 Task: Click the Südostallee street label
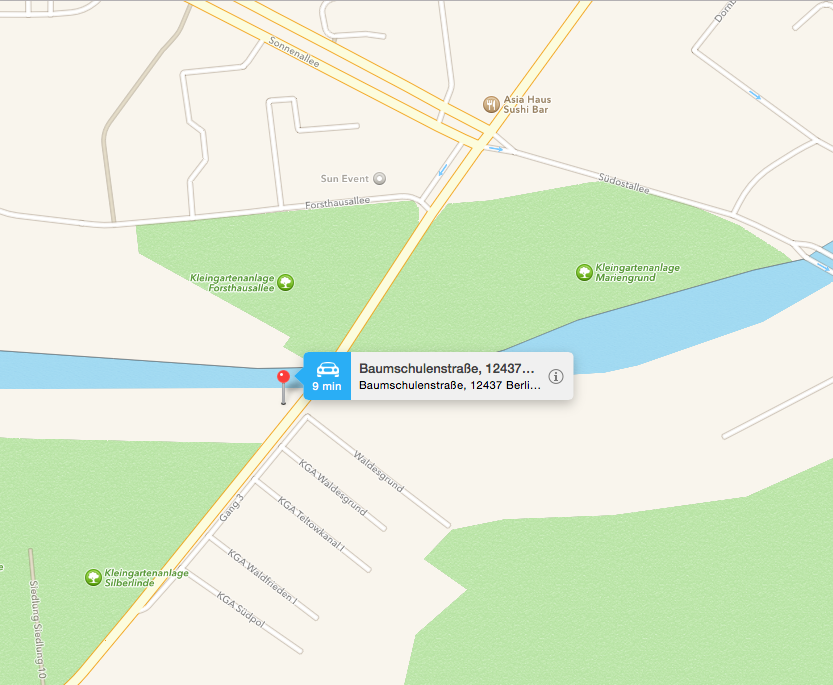coord(624,183)
